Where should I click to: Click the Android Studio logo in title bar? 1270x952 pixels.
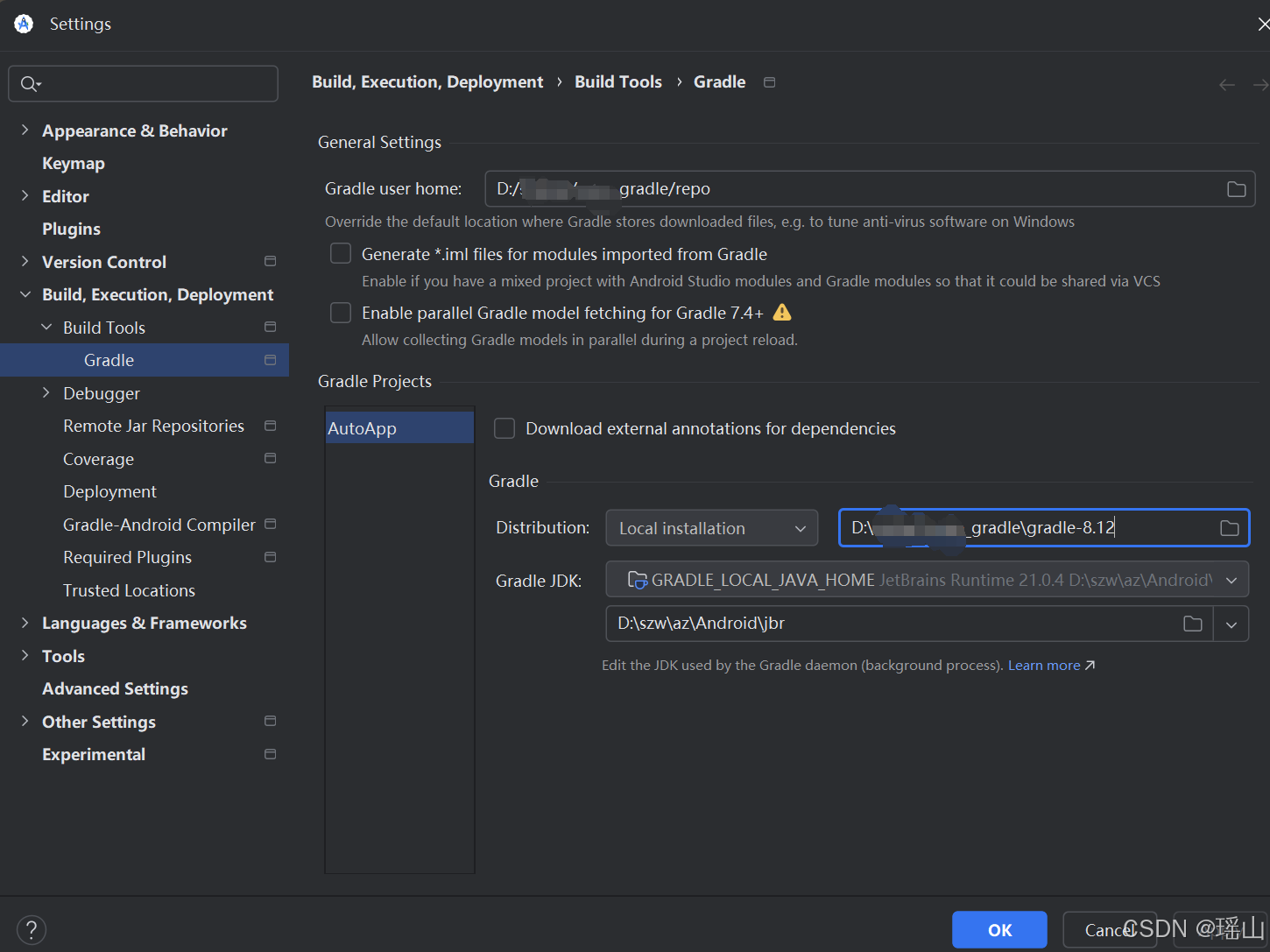tap(24, 24)
